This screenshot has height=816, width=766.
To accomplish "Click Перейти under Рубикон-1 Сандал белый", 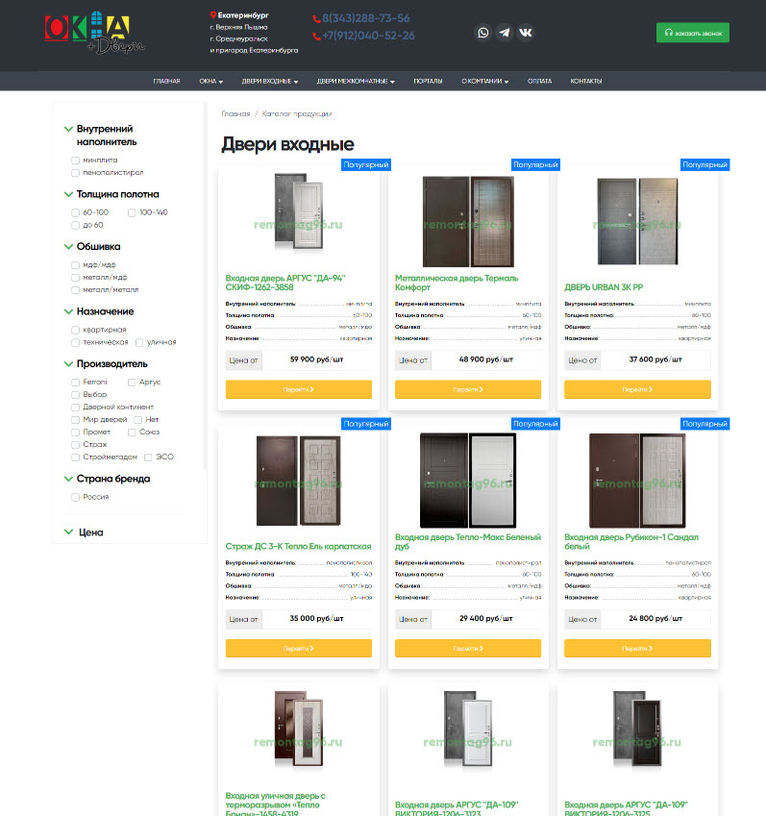I will [637, 648].
